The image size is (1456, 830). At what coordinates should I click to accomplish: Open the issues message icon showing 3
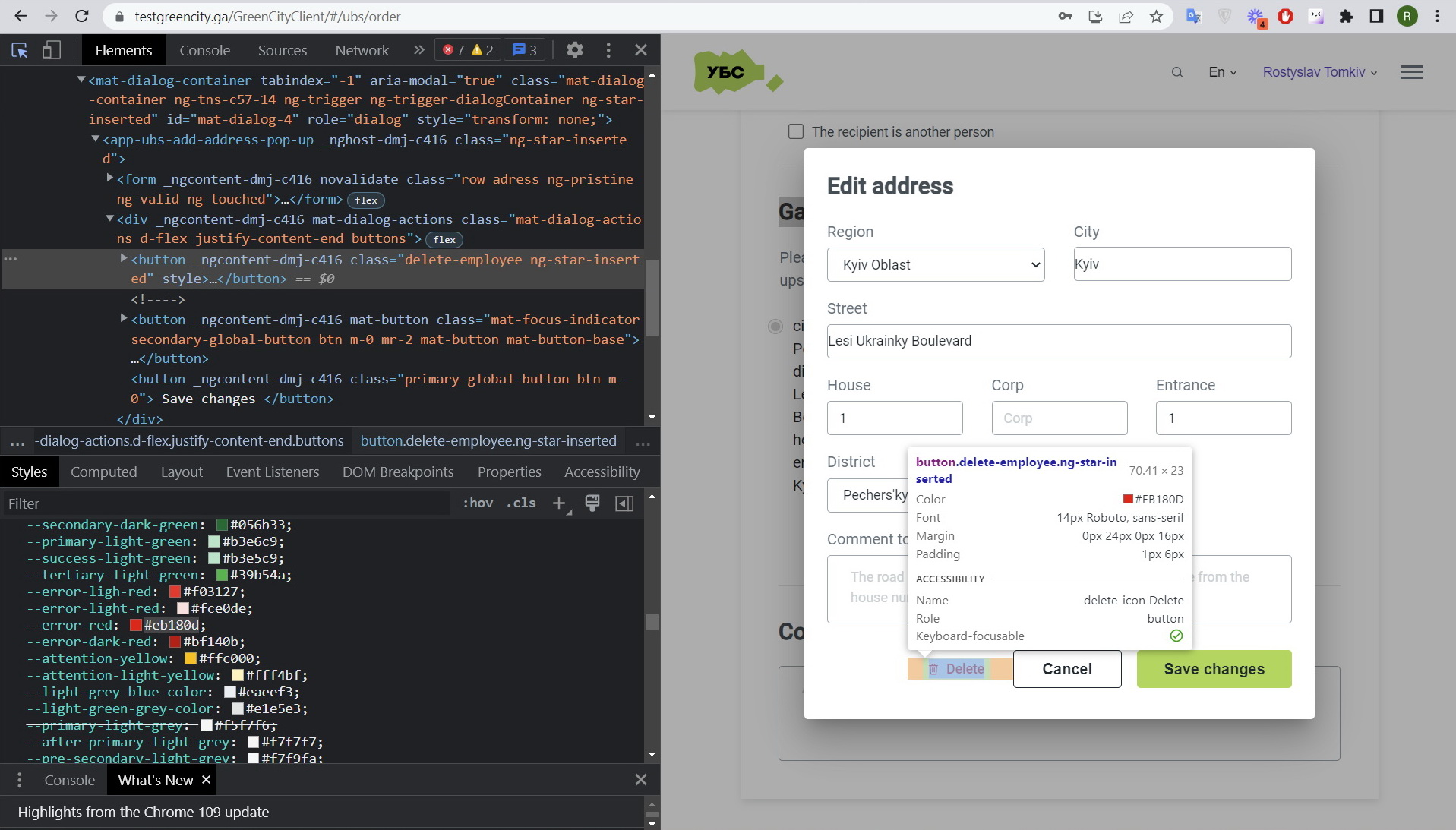click(523, 49)
